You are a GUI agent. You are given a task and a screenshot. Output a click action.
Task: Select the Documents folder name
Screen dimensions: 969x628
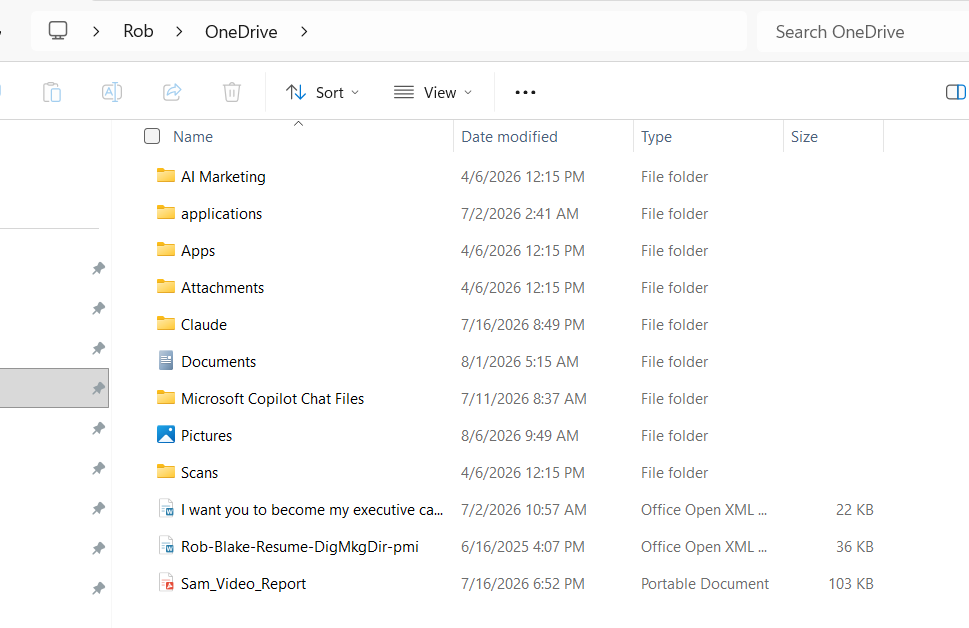click(x=218, y=362)
